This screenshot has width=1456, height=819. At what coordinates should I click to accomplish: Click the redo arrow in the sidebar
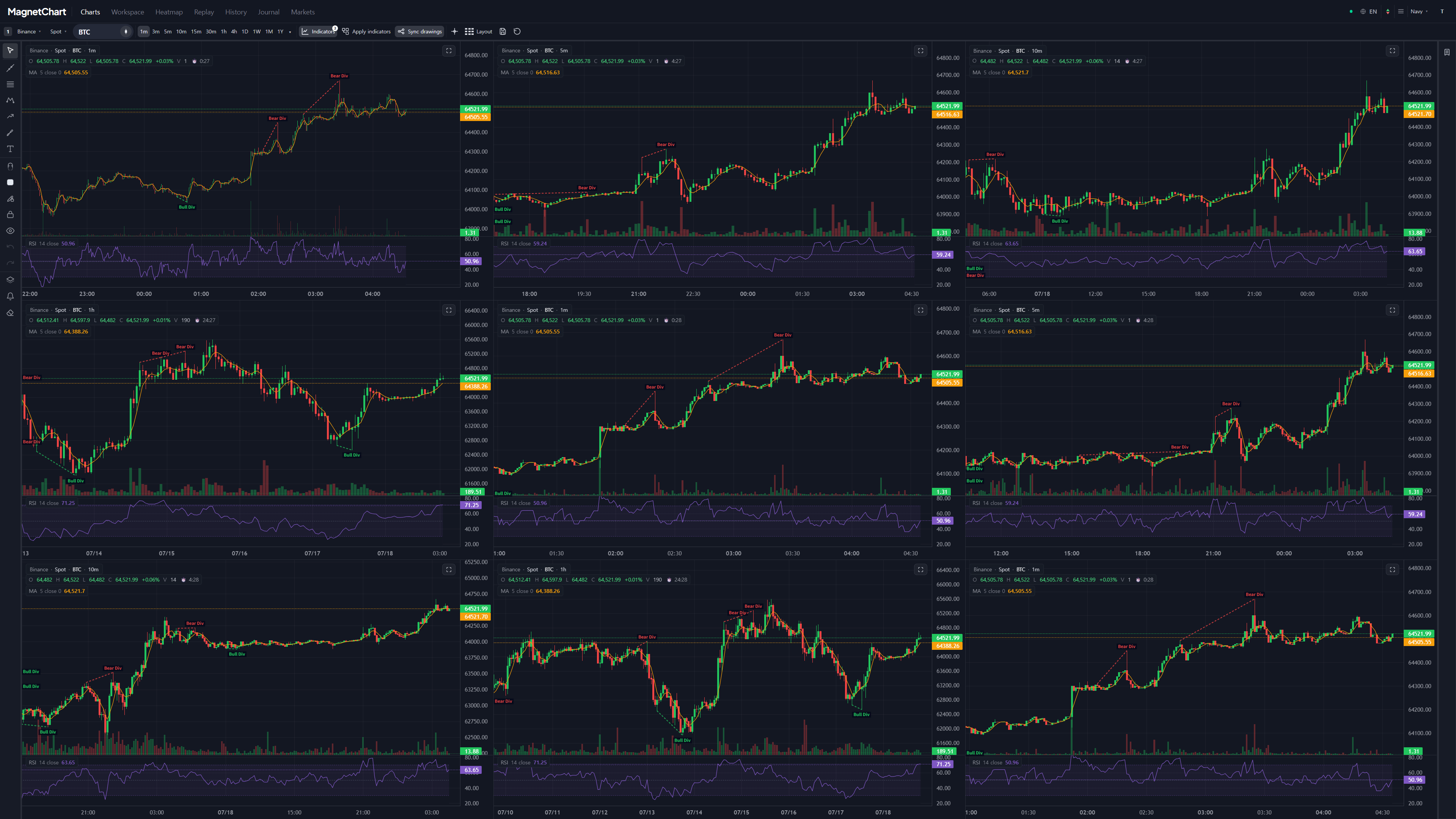(x=10, y=263)
